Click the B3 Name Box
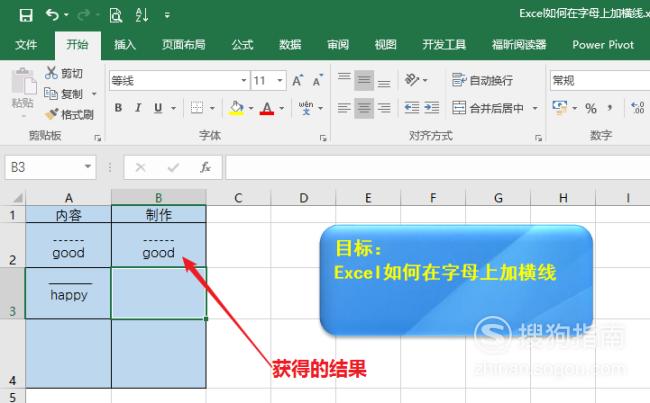 tap(50, 167)
